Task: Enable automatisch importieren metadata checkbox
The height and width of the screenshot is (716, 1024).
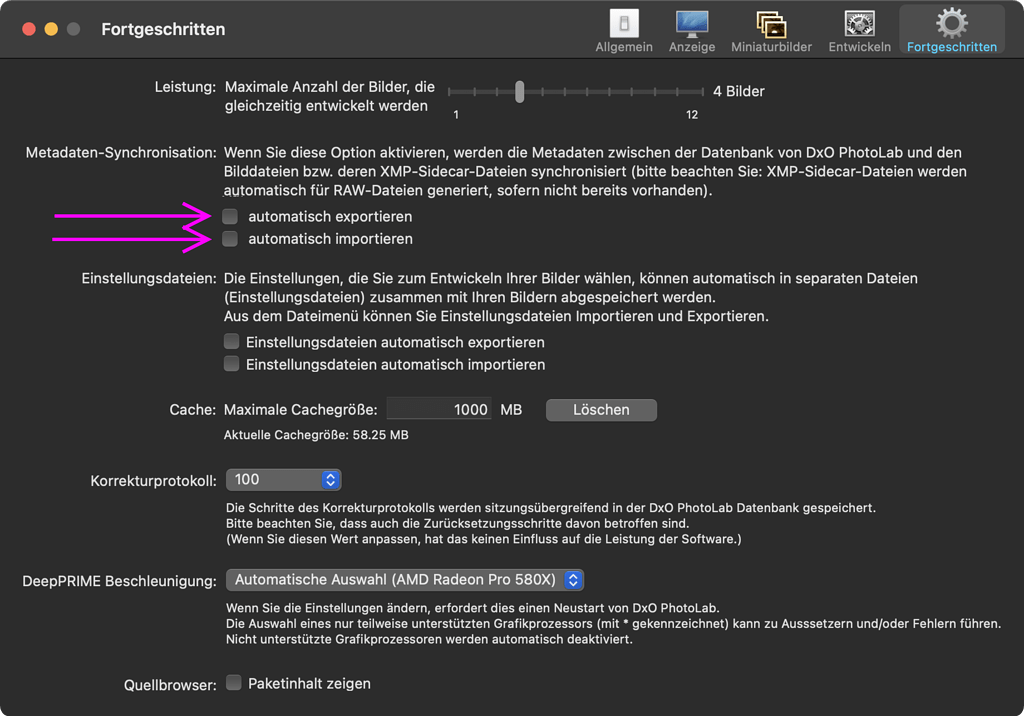Action: click(230, 238)
